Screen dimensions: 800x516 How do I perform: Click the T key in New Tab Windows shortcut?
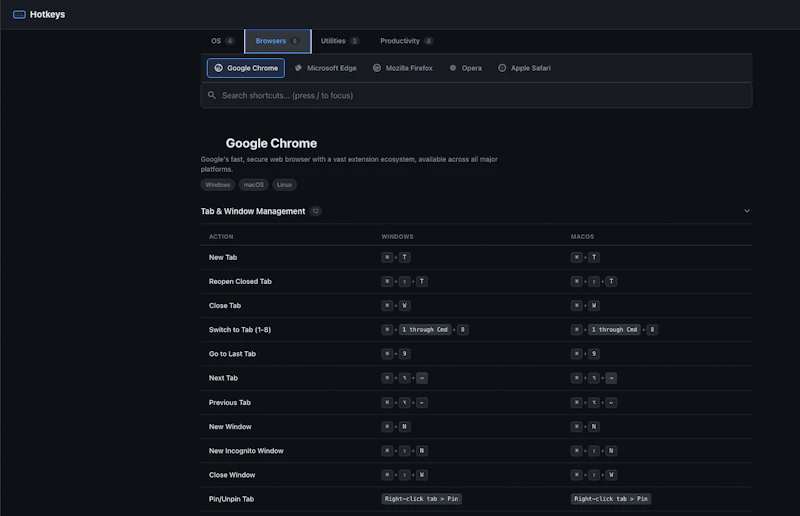405,257
